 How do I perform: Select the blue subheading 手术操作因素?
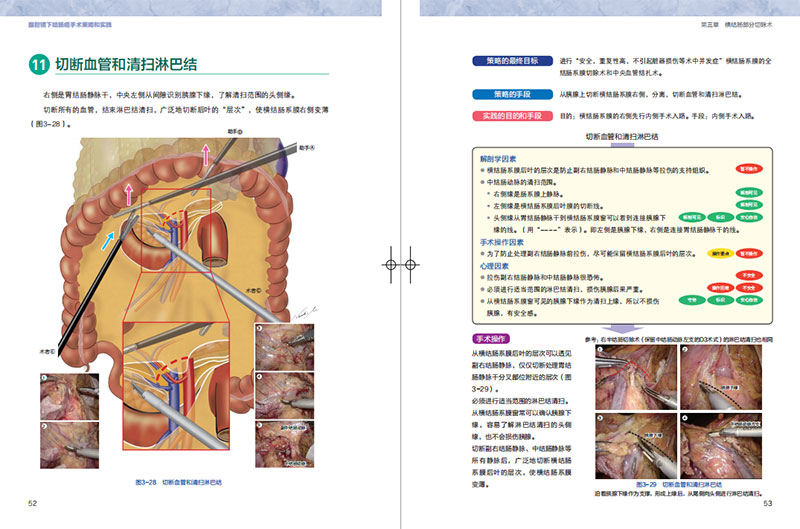501,242
